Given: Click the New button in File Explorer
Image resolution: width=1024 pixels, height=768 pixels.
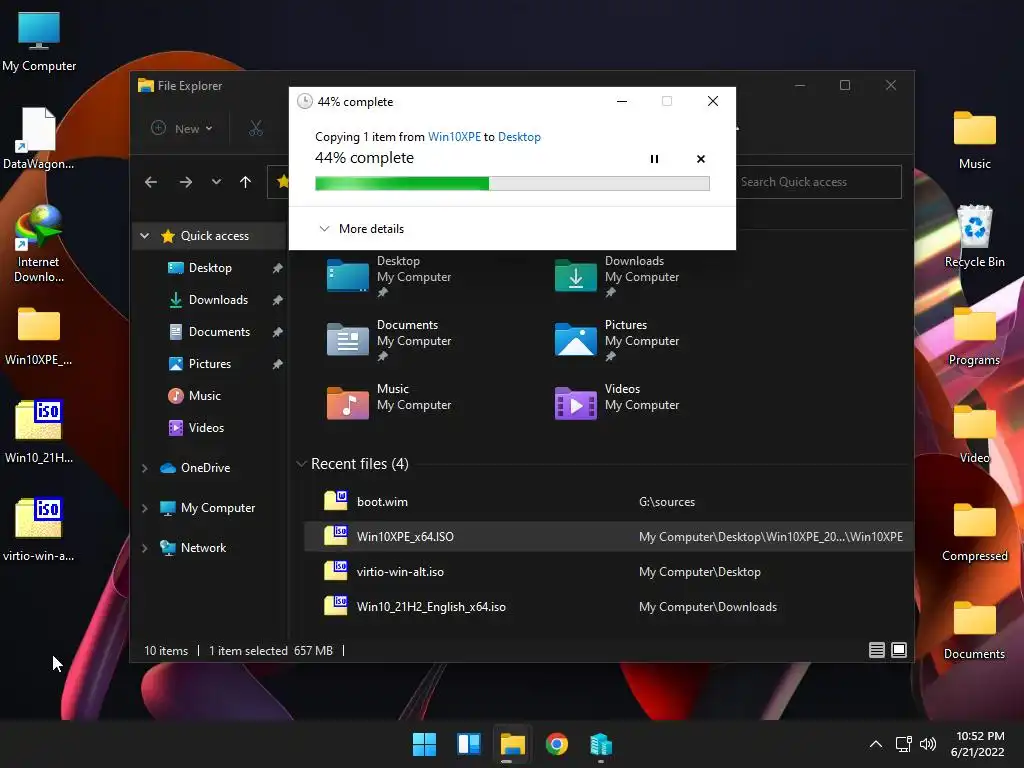Looking at the screenshot, I should coord(182,129).
